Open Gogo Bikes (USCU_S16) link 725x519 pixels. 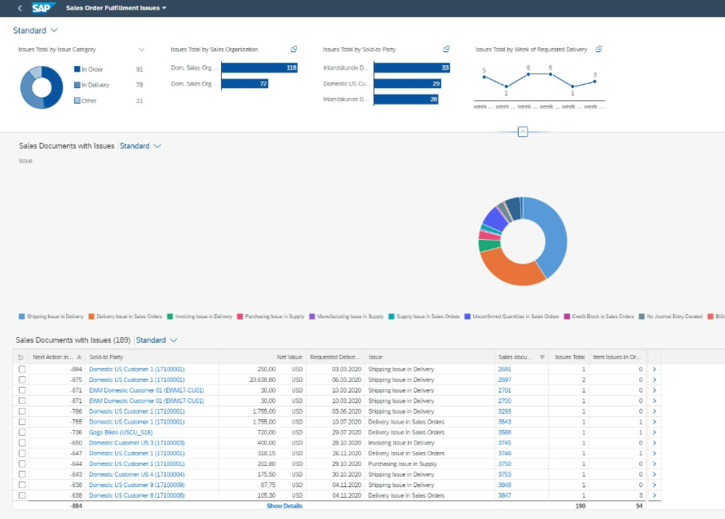[x=121, y=432]
